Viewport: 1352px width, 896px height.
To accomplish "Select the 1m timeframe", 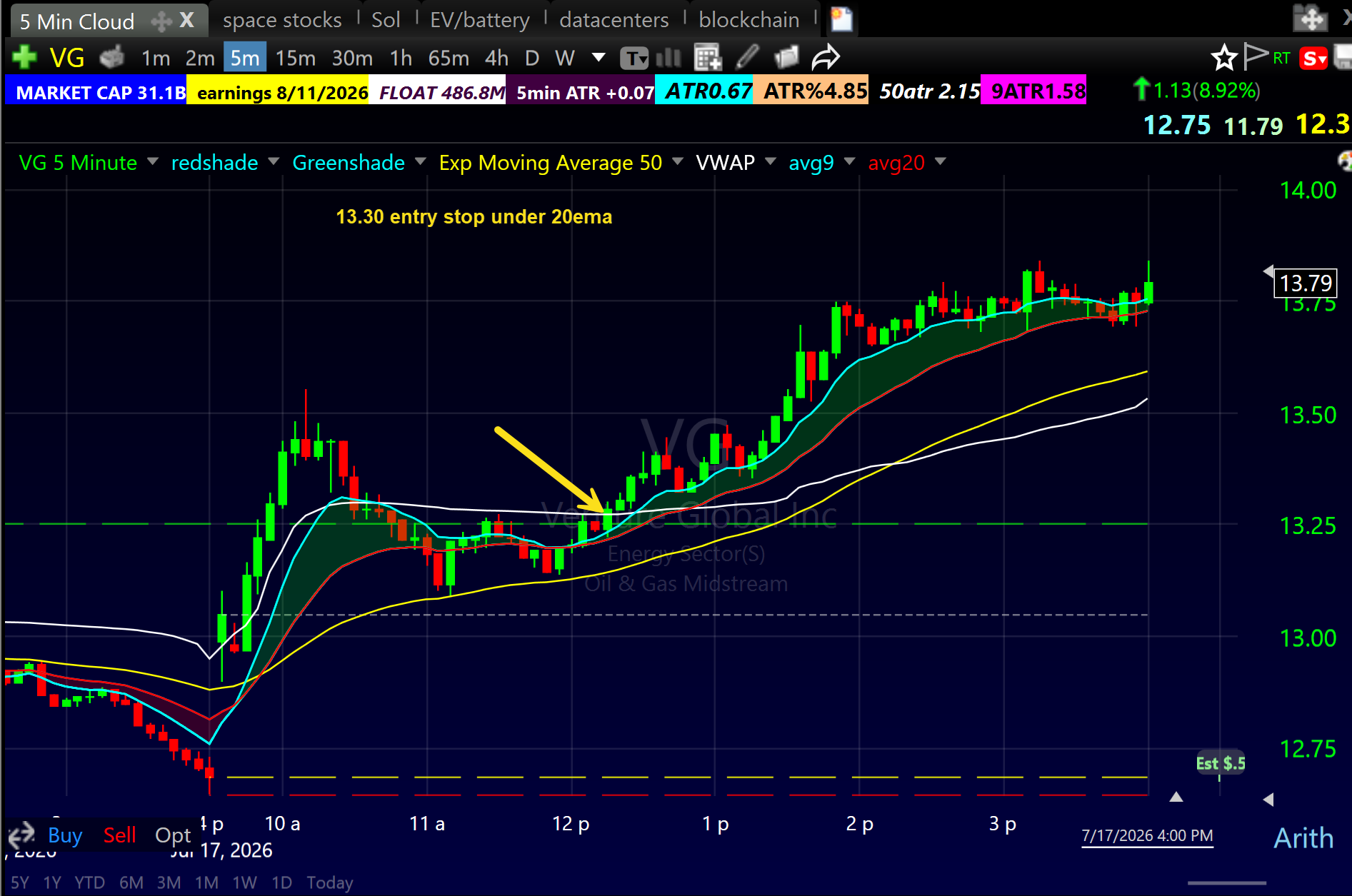I will pos(156,58).
